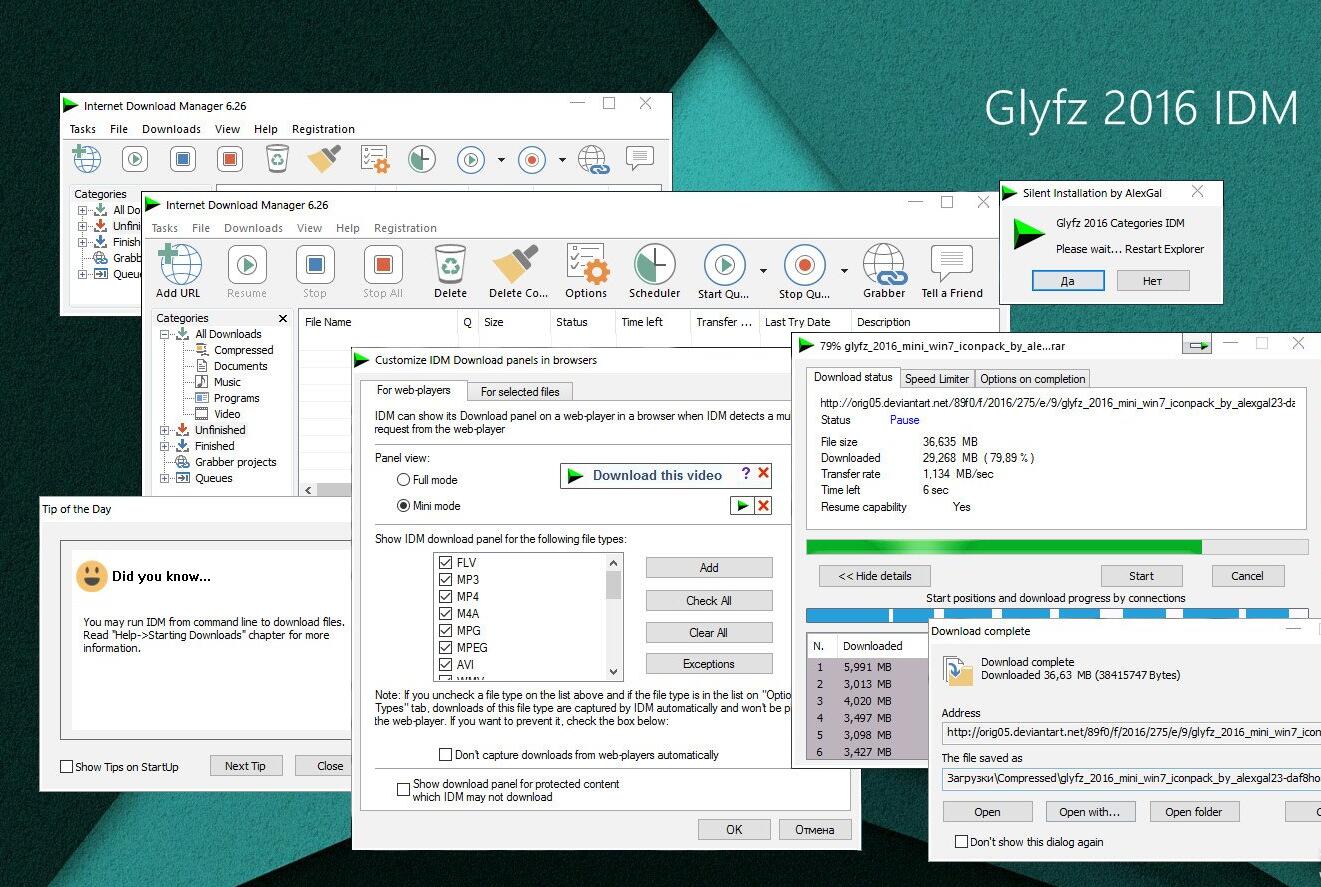Click Hide details button
Screen dimensions: 1321x887
[x=874, y=576]
